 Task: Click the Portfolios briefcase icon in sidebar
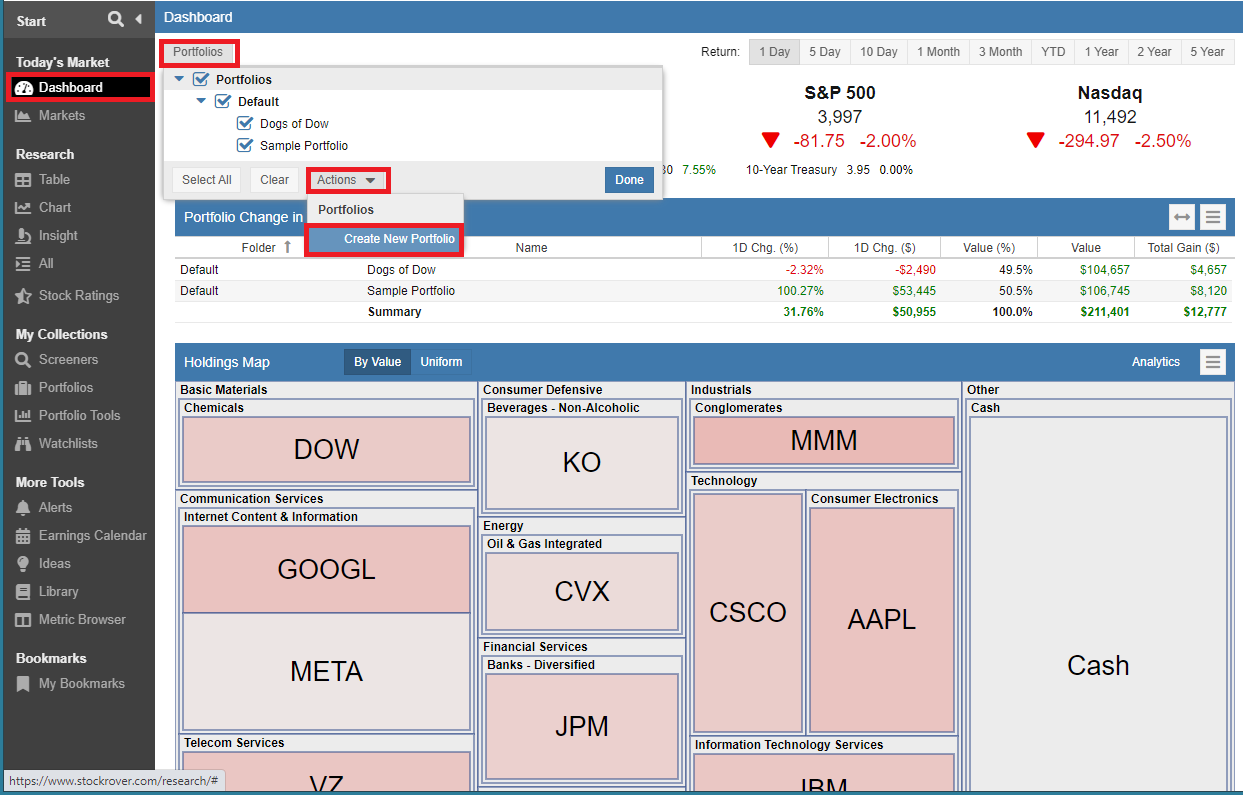[x=24, y=388]
